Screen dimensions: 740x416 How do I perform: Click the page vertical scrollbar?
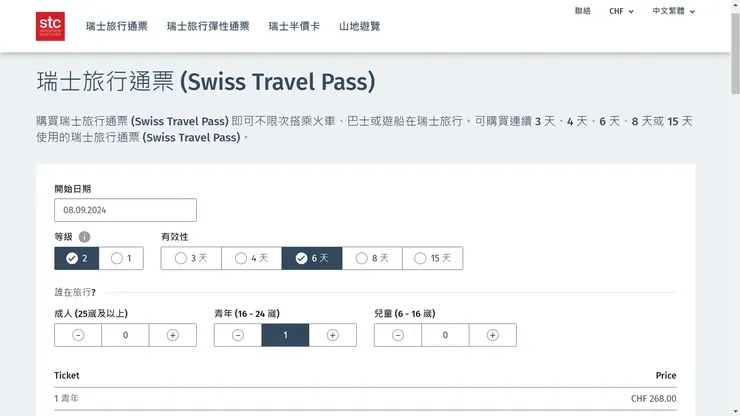coord(735,208)
